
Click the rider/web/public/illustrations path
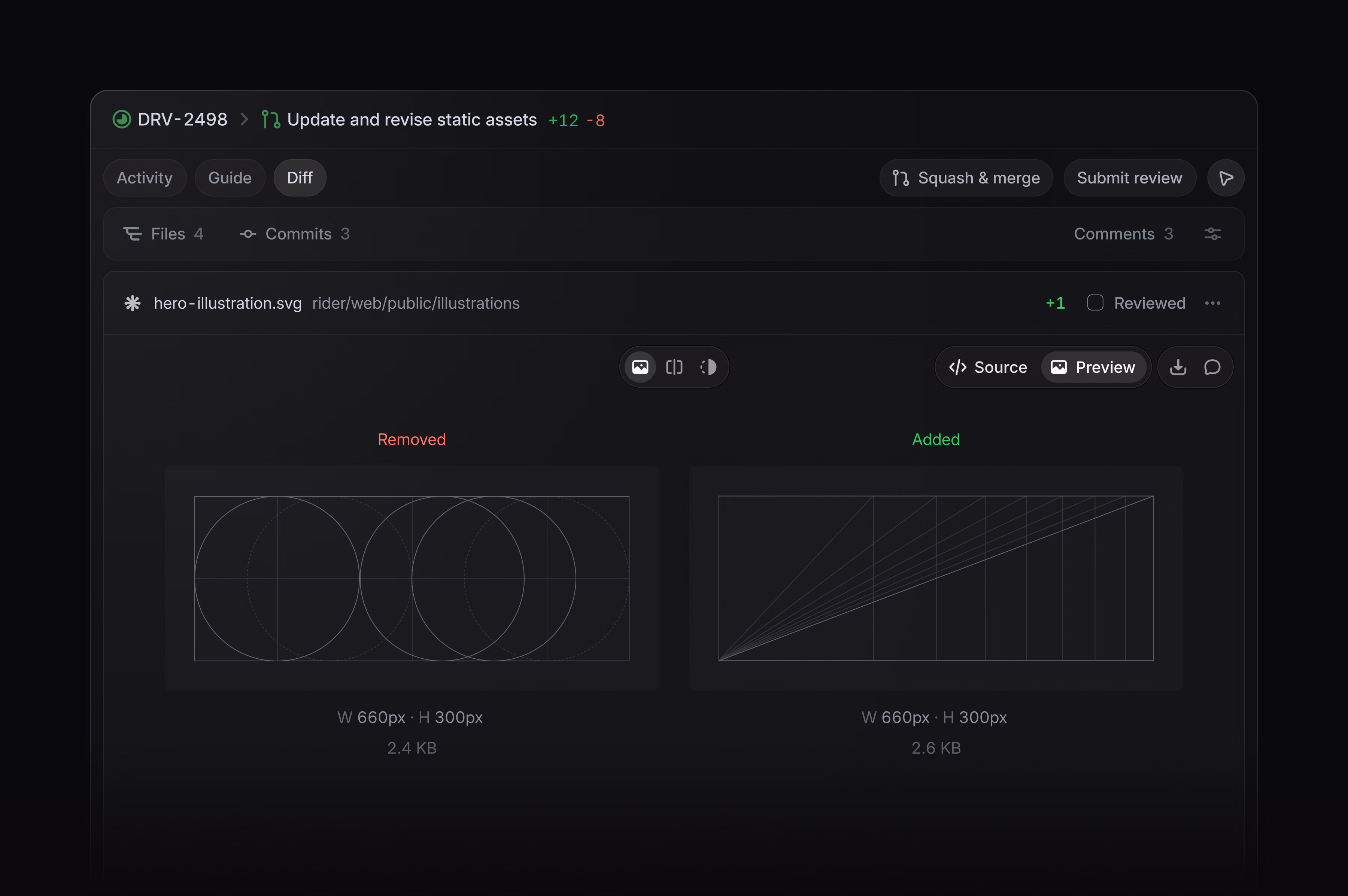point(416,303)
